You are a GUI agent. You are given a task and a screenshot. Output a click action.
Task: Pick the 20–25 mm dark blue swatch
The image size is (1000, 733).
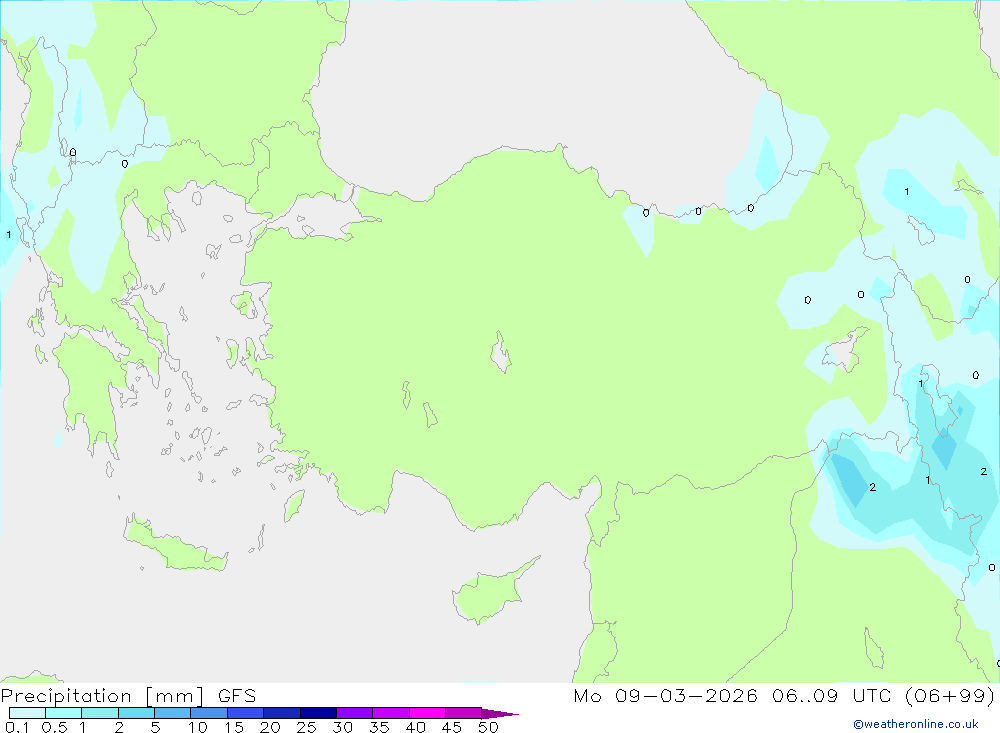tap(282, 713)
